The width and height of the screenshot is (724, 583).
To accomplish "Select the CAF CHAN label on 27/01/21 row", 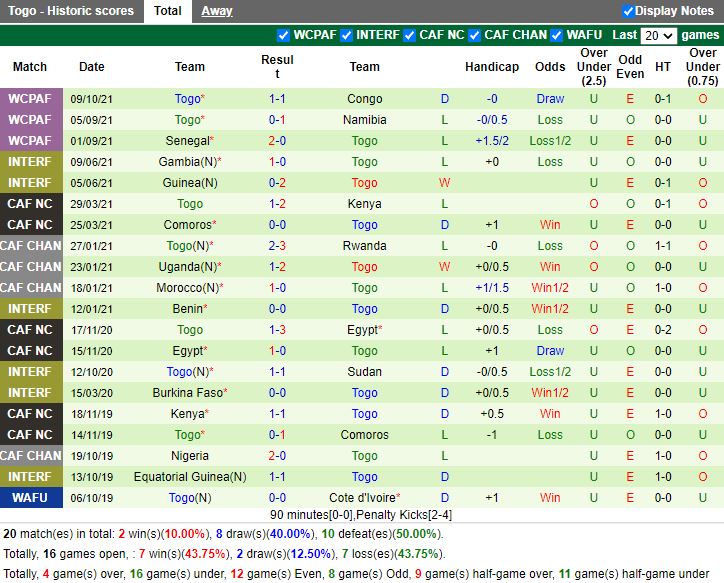I will (x=31, y=246).
